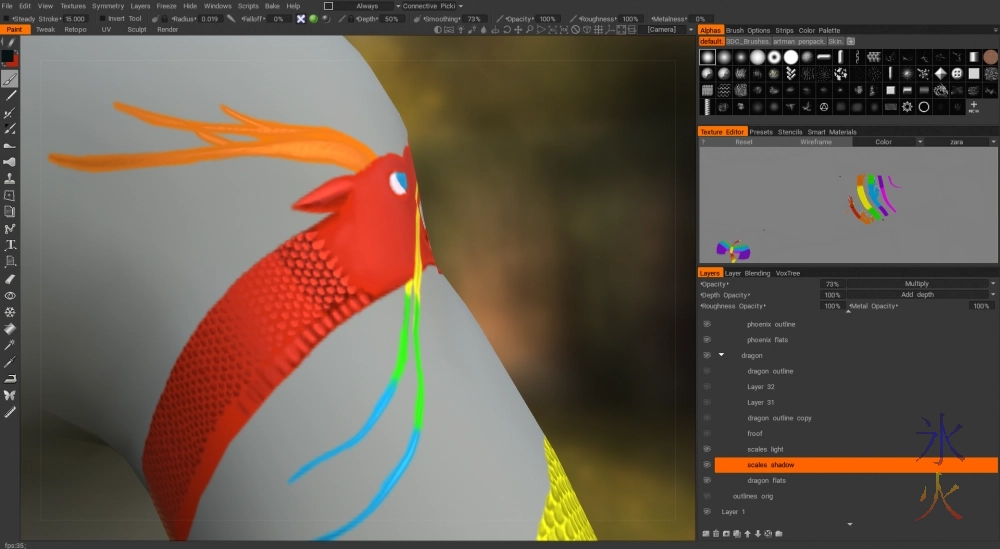This screenshot has height=549, width=1000.
Task: Switch to the Sculpt room tab
Action: point(136,30)
